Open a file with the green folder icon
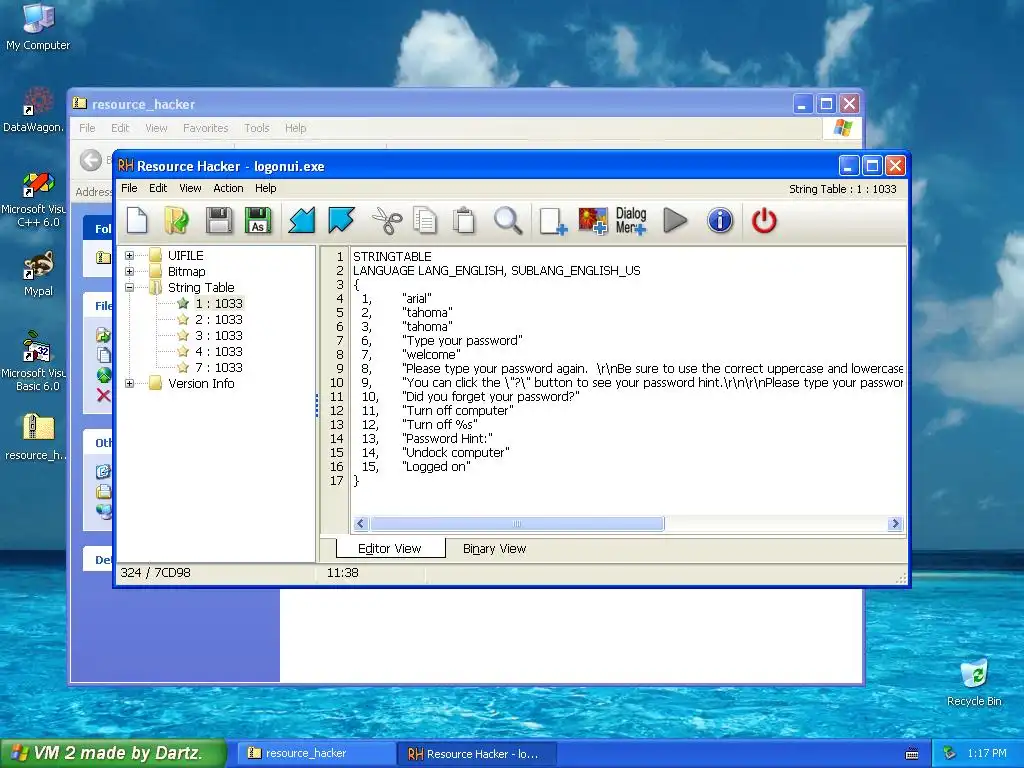Screen dimensions: 1024x768 177,221
